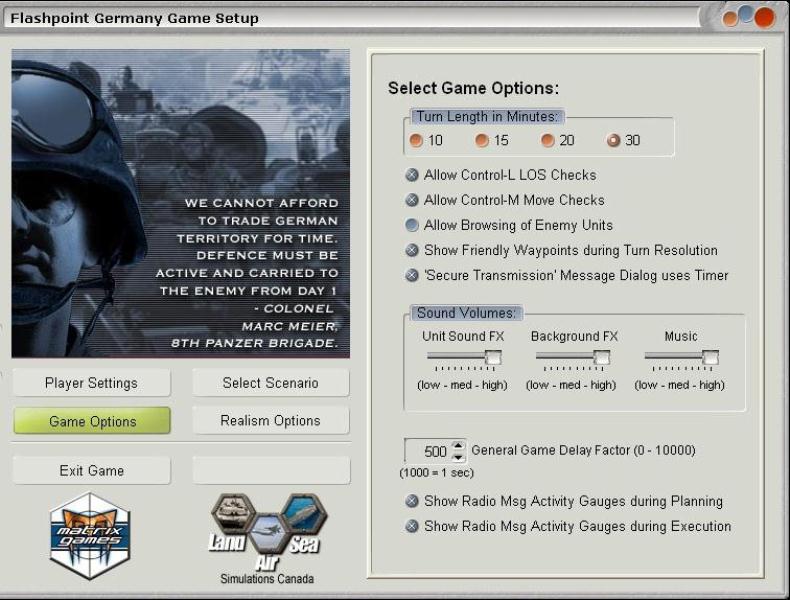Switch to Realism Options
Image resolution: width=790 pixels, height=600 pixels.
270,421
